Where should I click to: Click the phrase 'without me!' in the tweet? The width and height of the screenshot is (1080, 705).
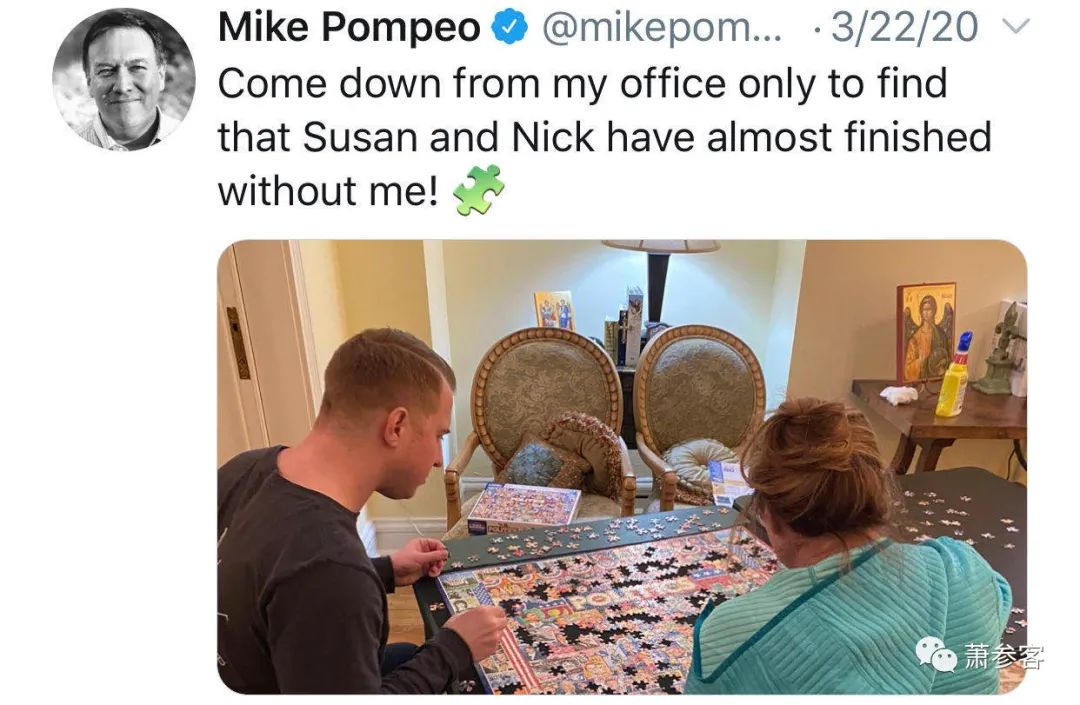pyautogui.click(x=329, y=191)
